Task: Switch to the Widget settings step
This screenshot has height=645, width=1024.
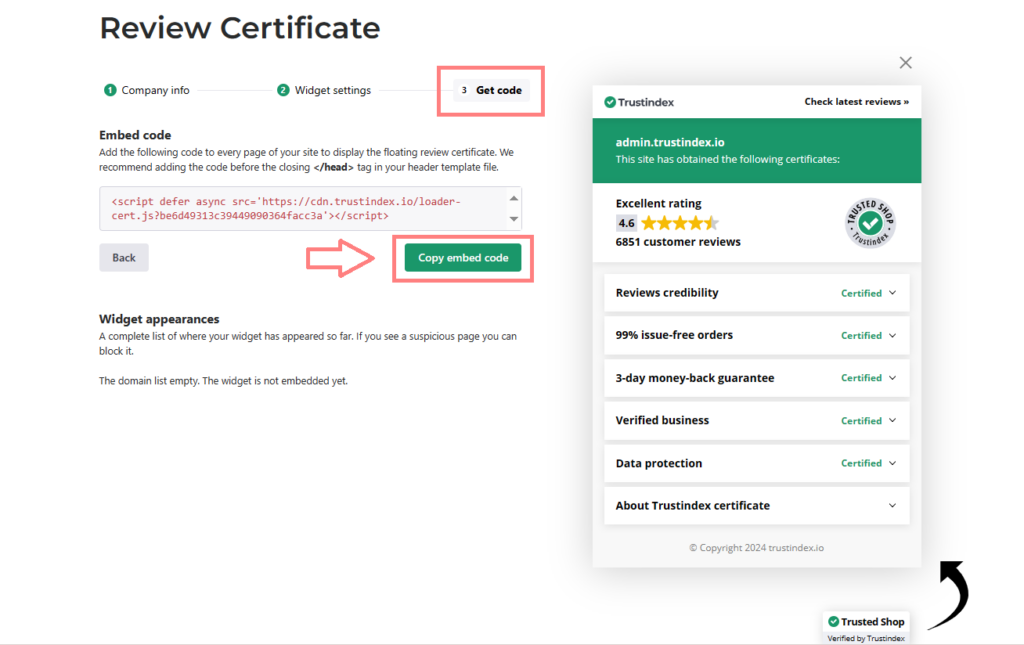Action: (332, 90)
